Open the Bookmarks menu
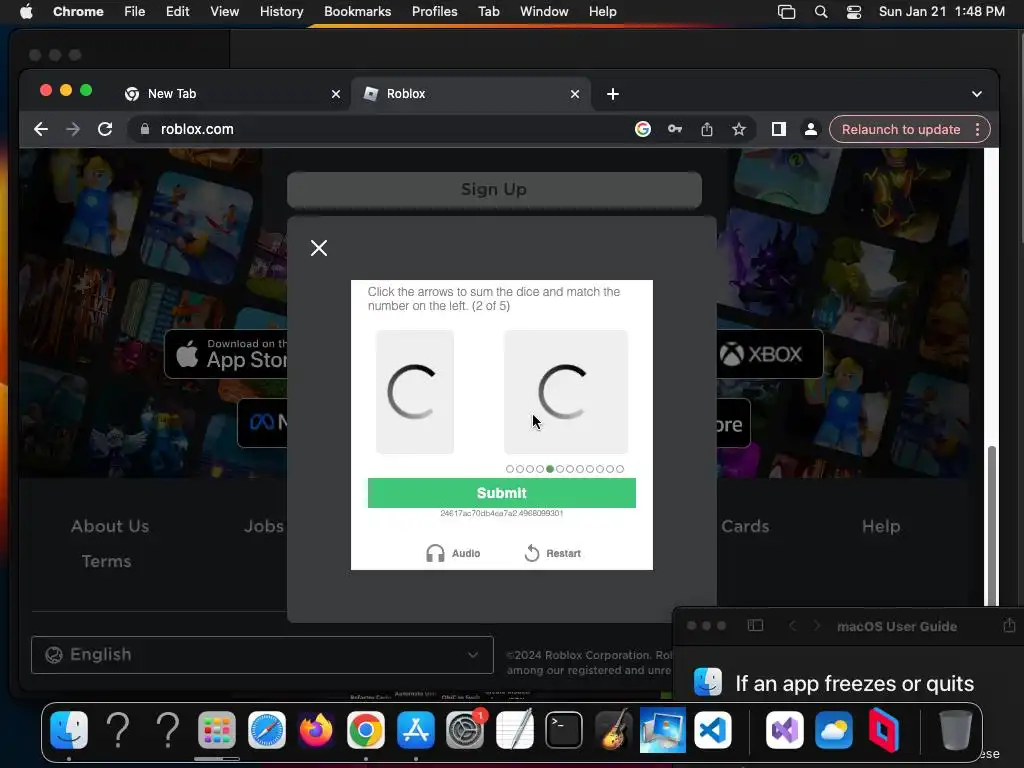 (357, 11)
